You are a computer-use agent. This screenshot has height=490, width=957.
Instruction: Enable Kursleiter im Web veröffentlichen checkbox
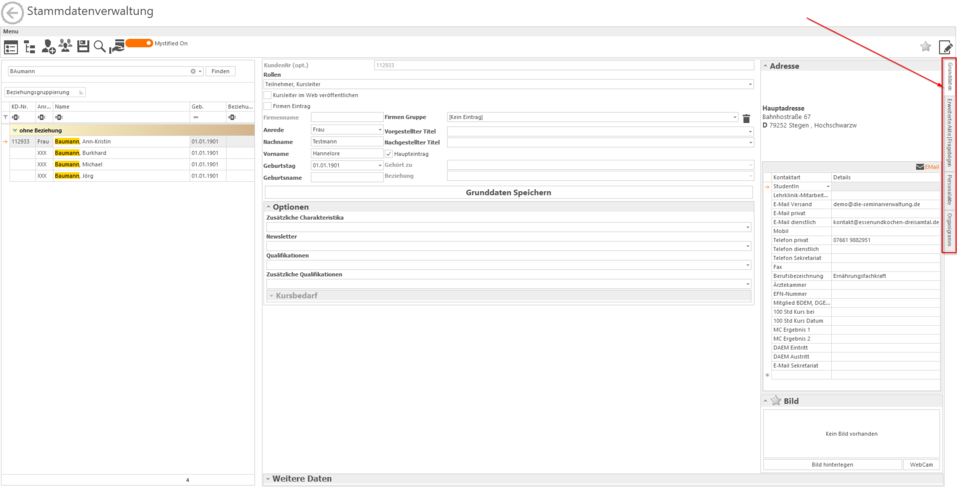click(267, 95)
